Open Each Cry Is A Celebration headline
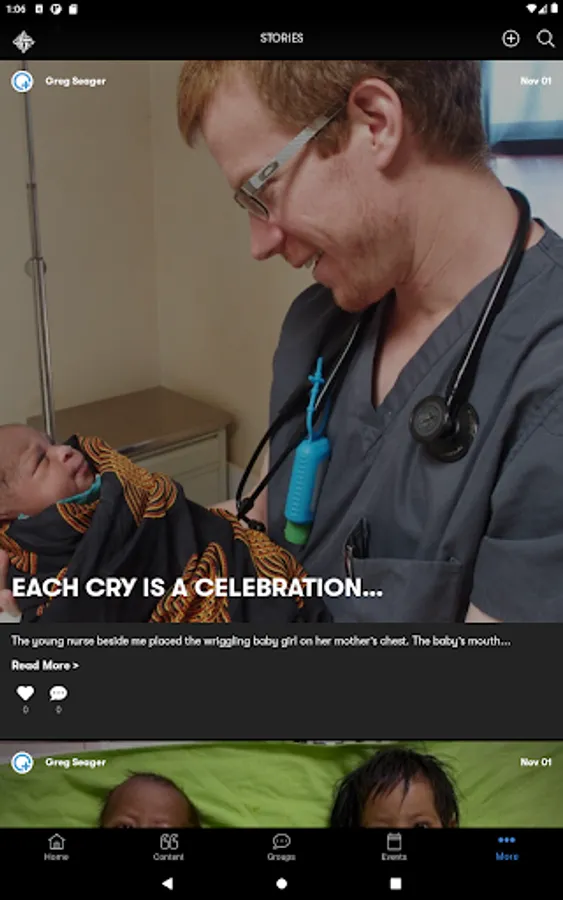The height and width of the screenshot is (900, 563). click(x=197, y=587)
